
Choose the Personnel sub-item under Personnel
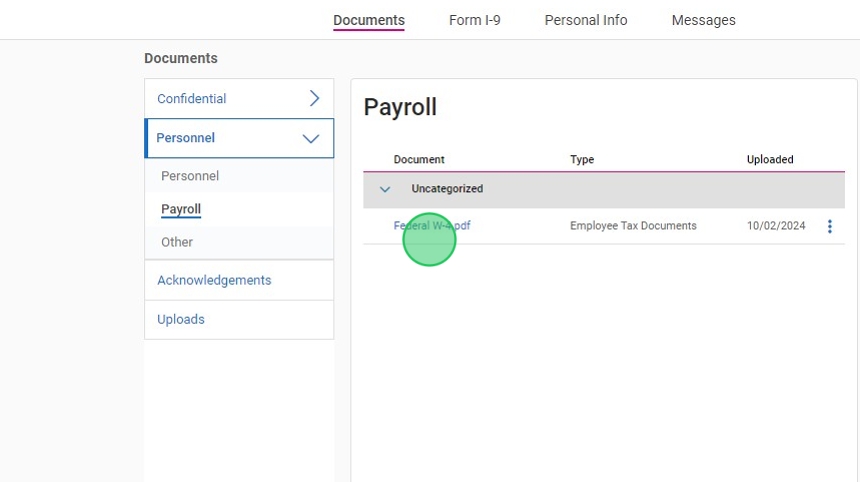click(x=190, y=176)
